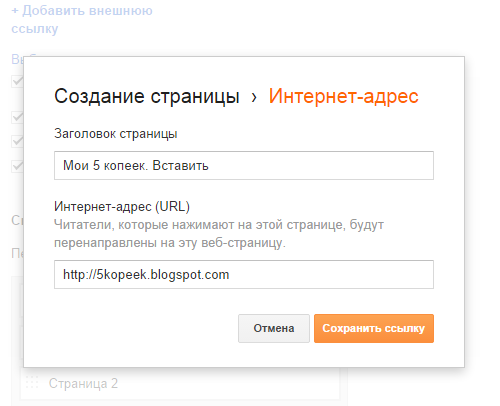Image resolution: width=500 pixels, height=406 pixels.
Task: Click the 'Заголовок страницы' field label
Action: pyautogui.click(x=116, y=134)
